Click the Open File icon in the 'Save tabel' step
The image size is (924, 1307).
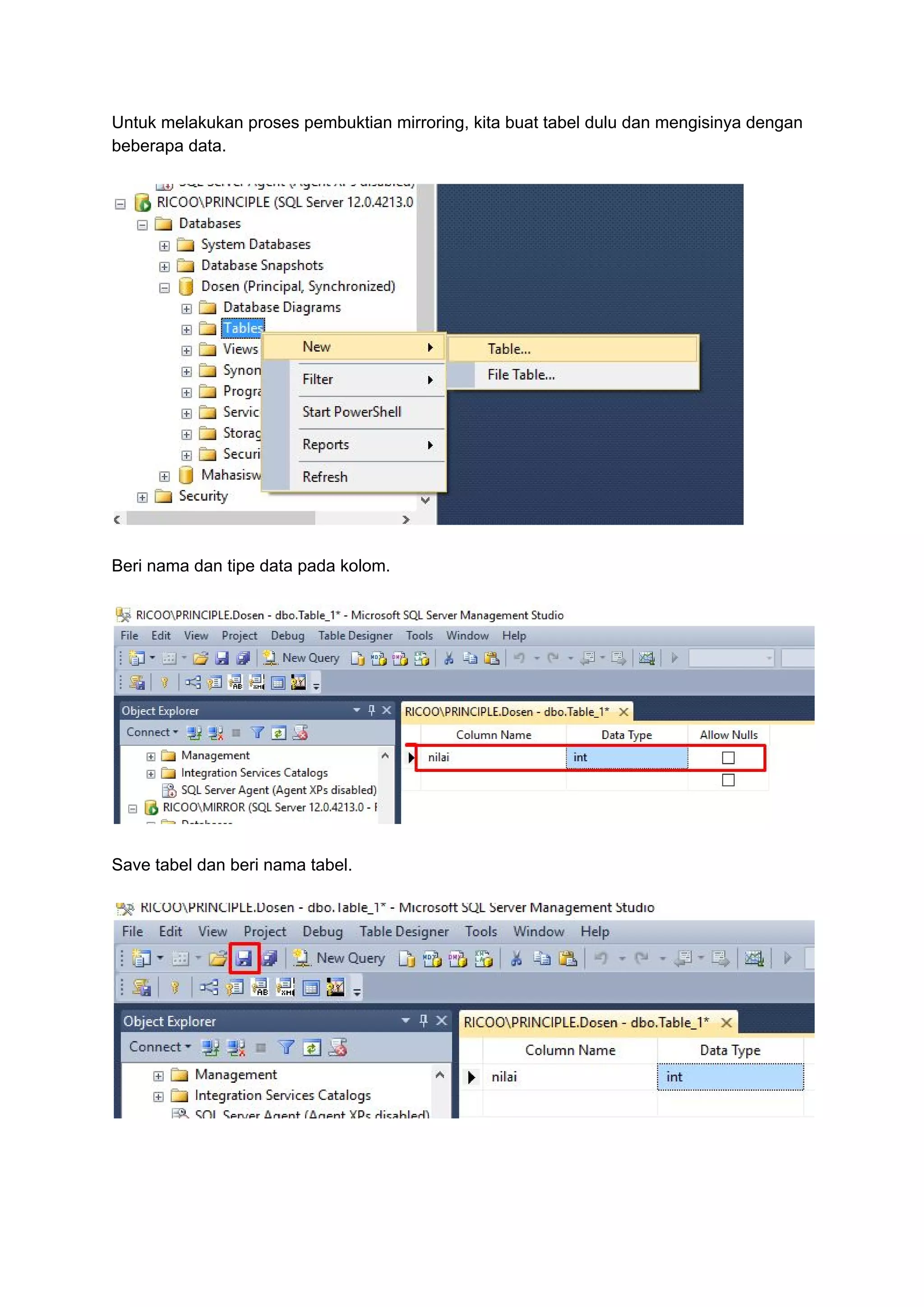pos(217,959)
